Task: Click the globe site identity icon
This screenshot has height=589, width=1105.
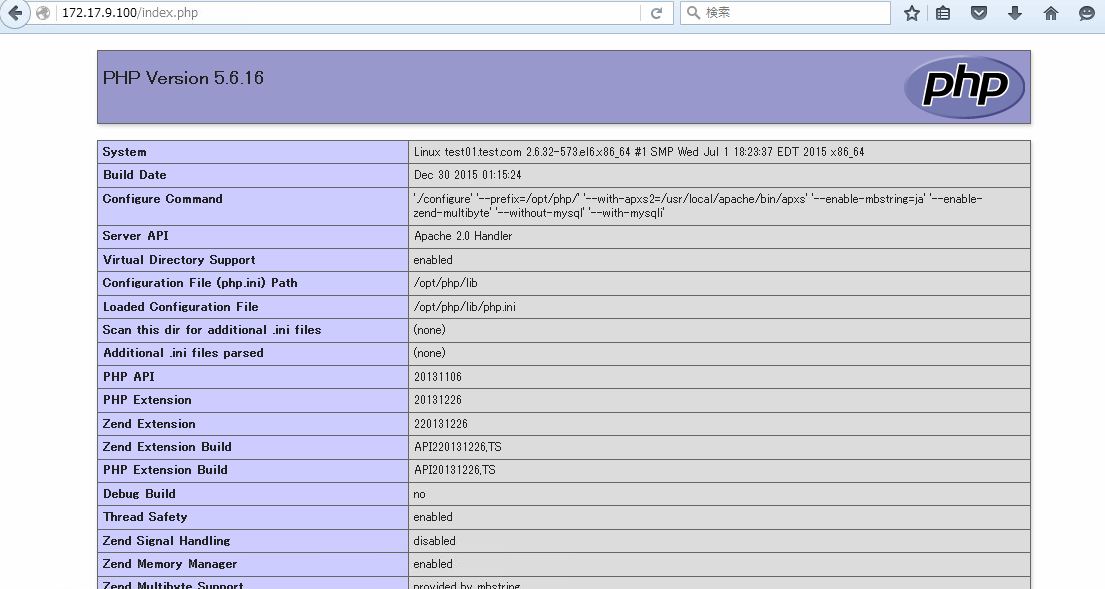Action: [x=43, y=13]
